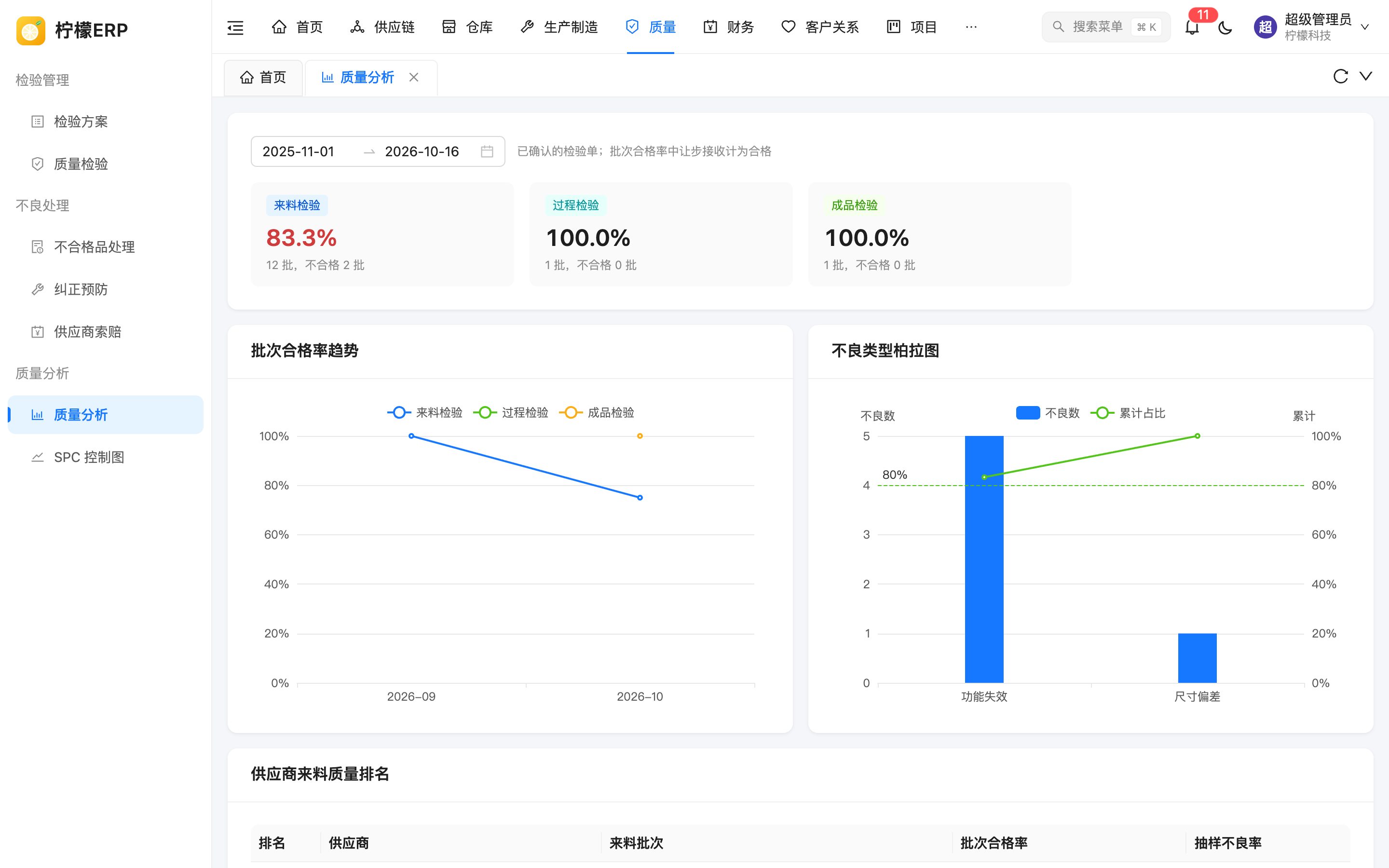This screenshot has height=868, width=1389.
Task: Open the 供应链 top menu
Action: coord(381,27)
